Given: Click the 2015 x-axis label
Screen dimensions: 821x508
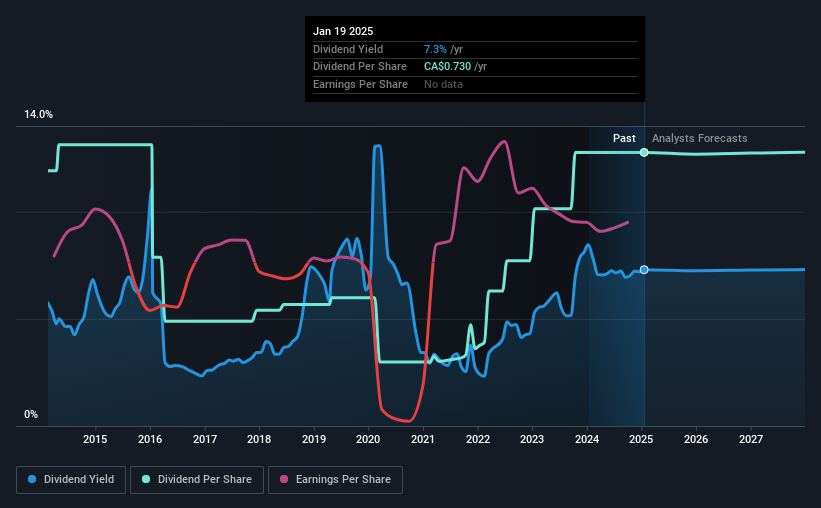Looking at the screenshot, I should click(95, 439).
